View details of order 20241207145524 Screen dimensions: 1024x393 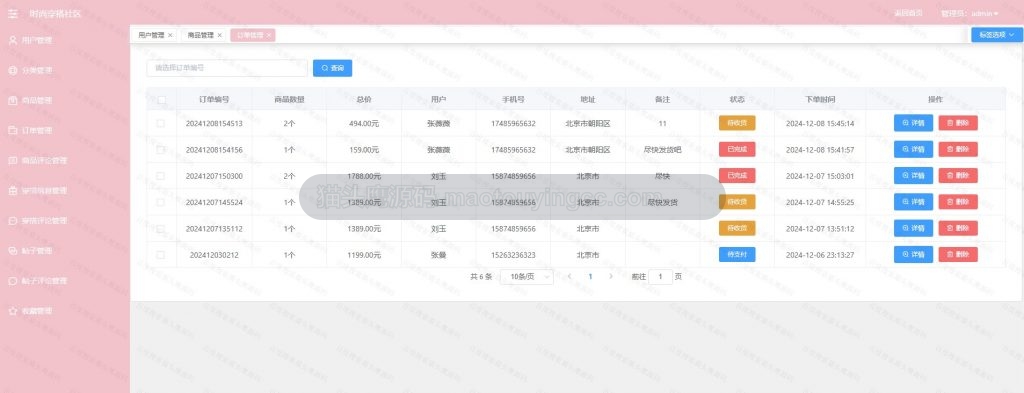pyautogui.click(x=913, y=202)
